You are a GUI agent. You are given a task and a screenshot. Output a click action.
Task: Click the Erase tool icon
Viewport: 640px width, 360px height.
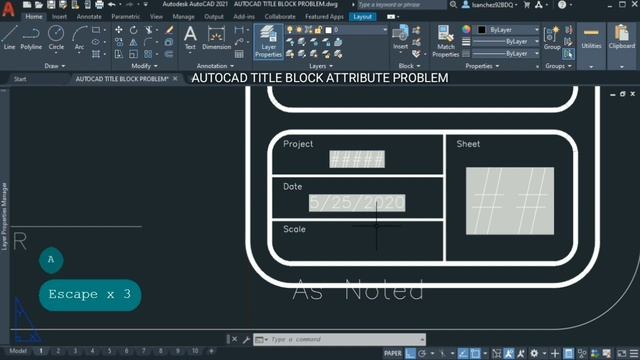pos(169,30)
